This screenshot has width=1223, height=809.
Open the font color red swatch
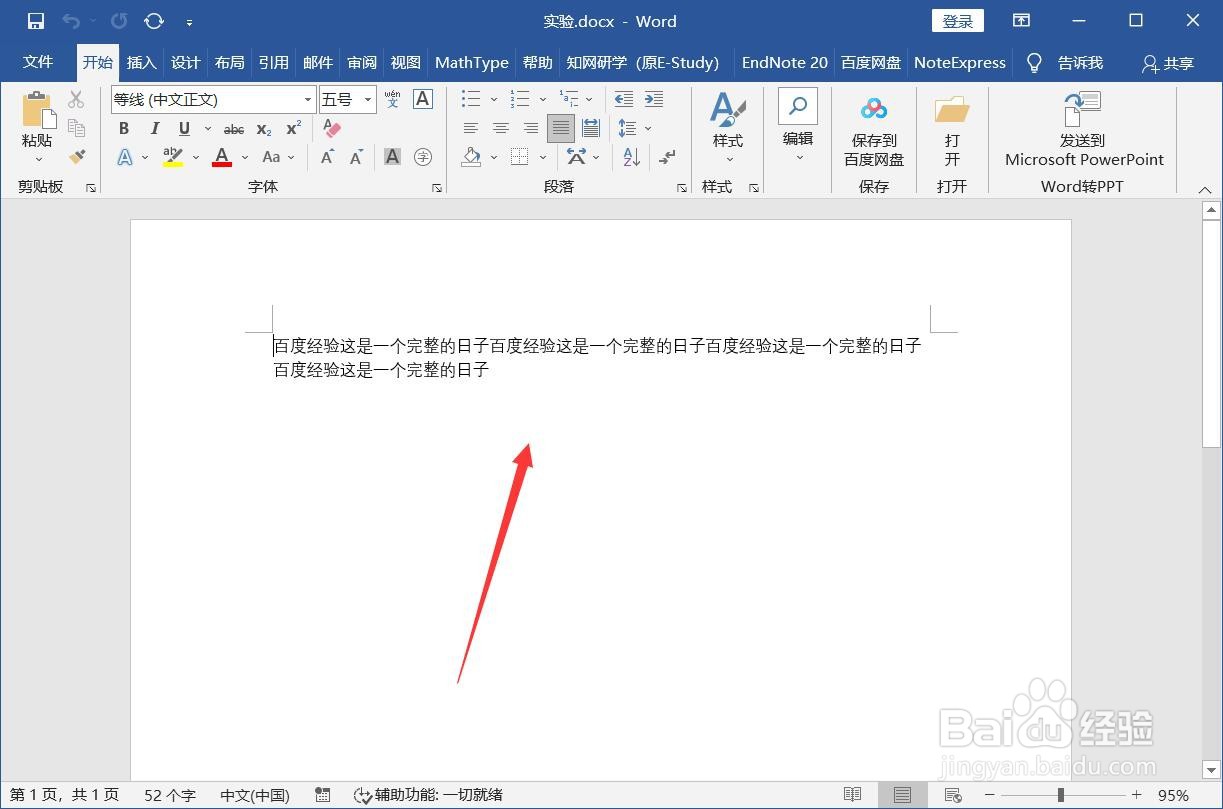coord(221,157)
